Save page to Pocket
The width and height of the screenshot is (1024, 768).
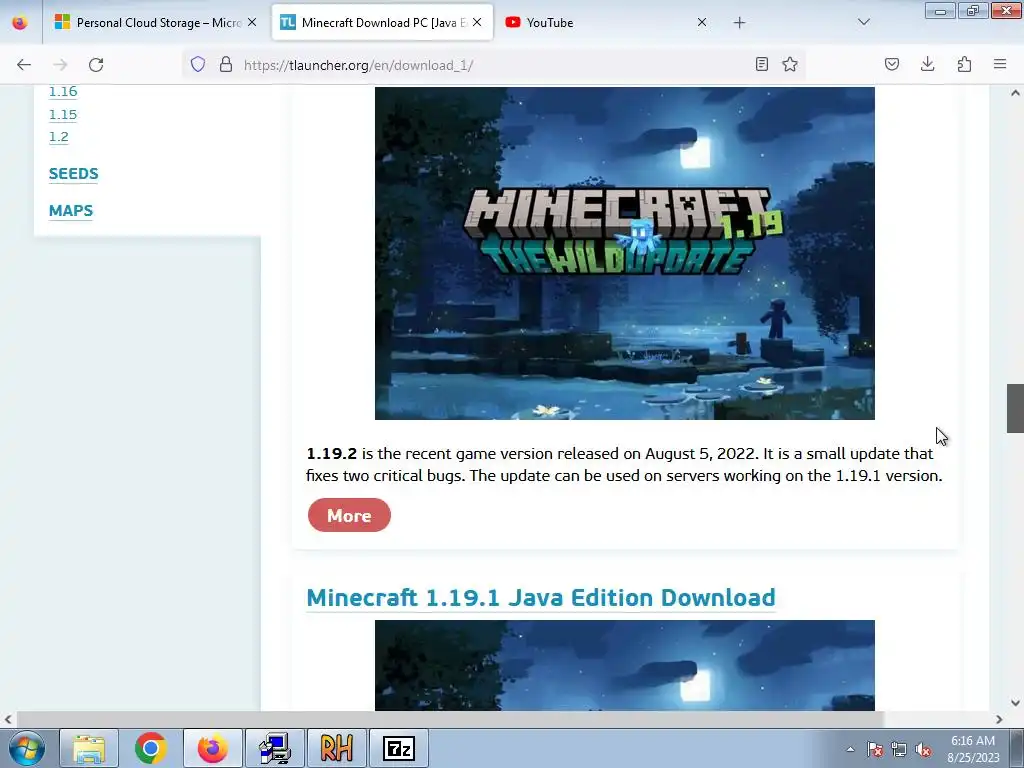coord(892,64)
